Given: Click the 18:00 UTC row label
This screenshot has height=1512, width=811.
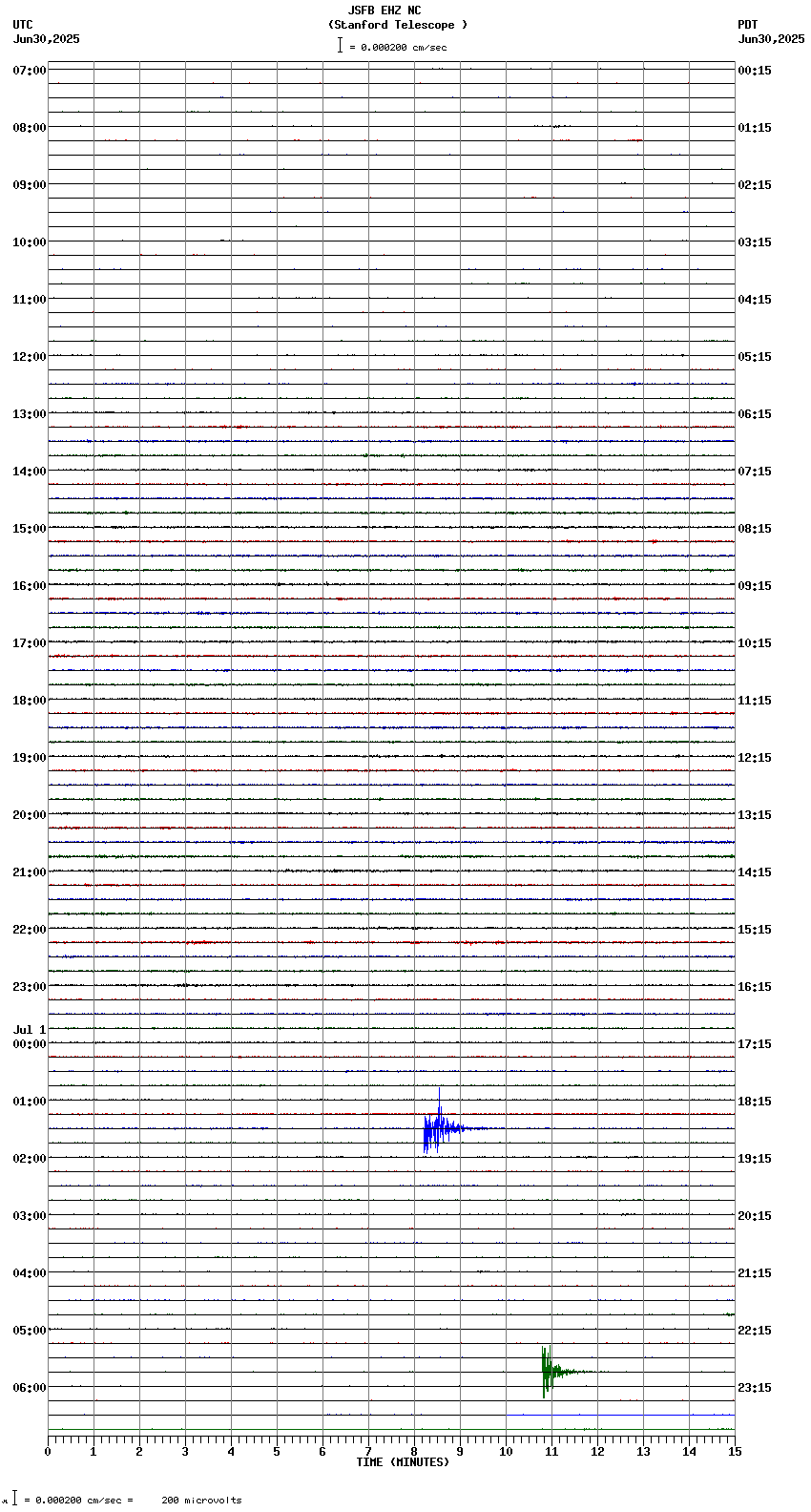Looking at the screenshot, I should coord(30,701).
